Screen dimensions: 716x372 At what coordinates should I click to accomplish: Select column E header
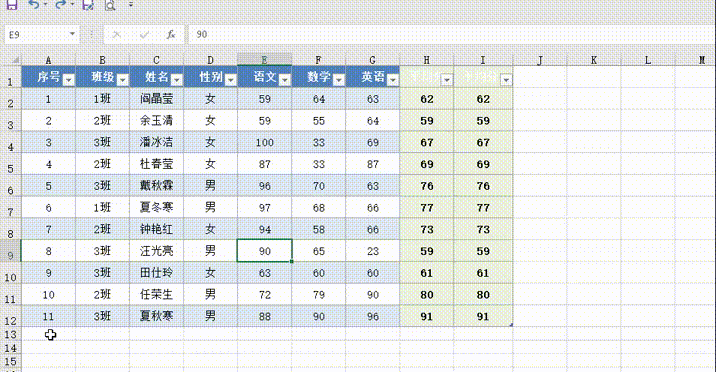264,60
